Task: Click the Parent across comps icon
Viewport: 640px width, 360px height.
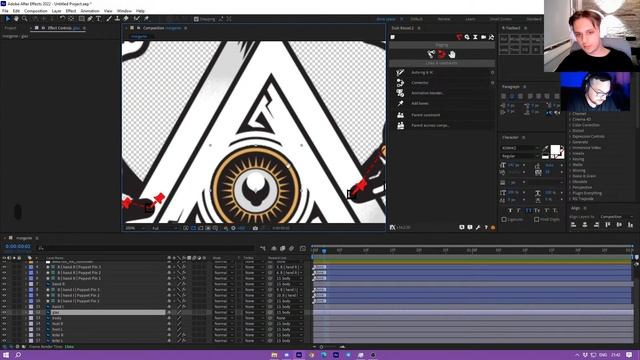Action: pos(400,126)
